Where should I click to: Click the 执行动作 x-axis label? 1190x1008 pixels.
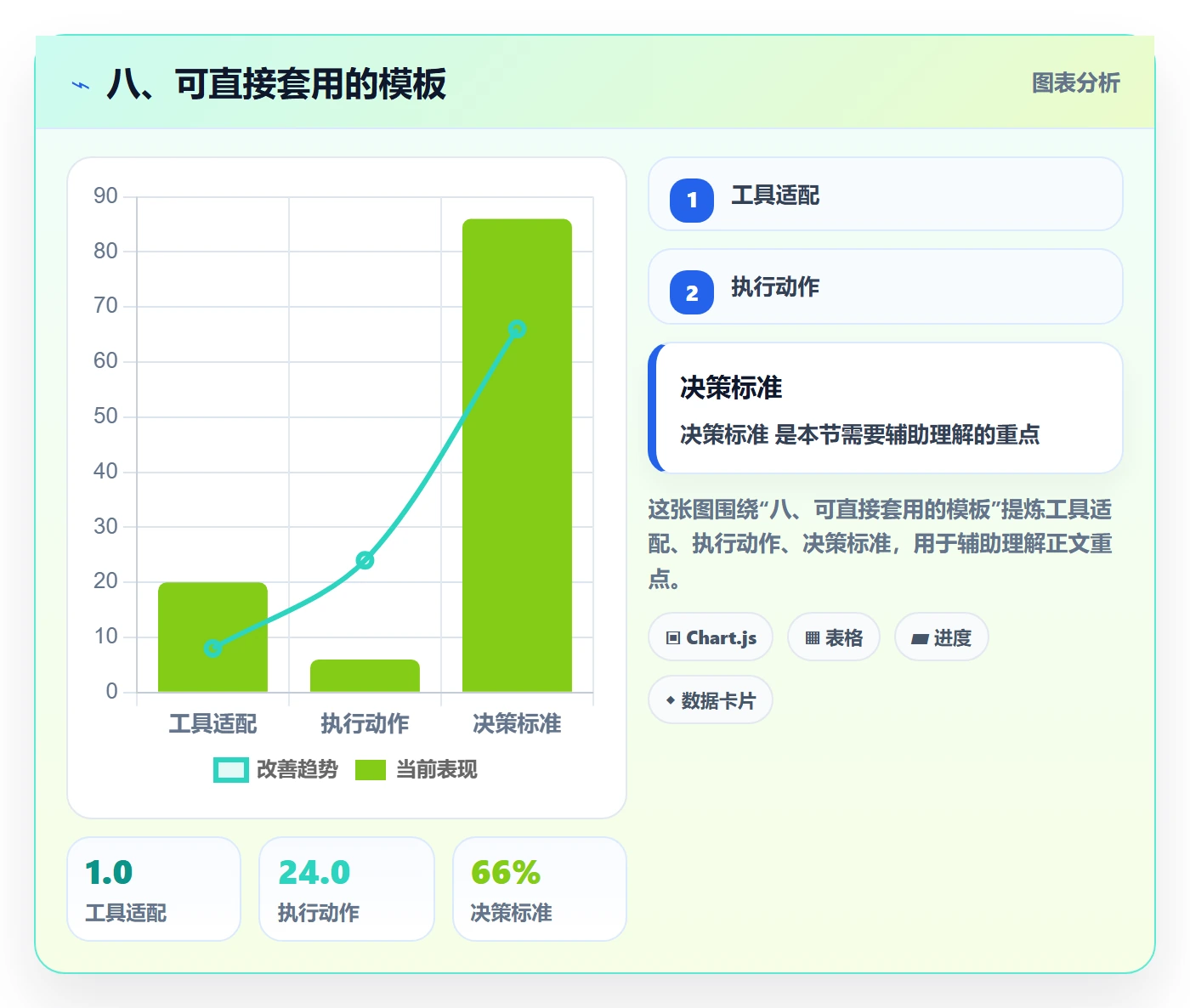point(365,724)
